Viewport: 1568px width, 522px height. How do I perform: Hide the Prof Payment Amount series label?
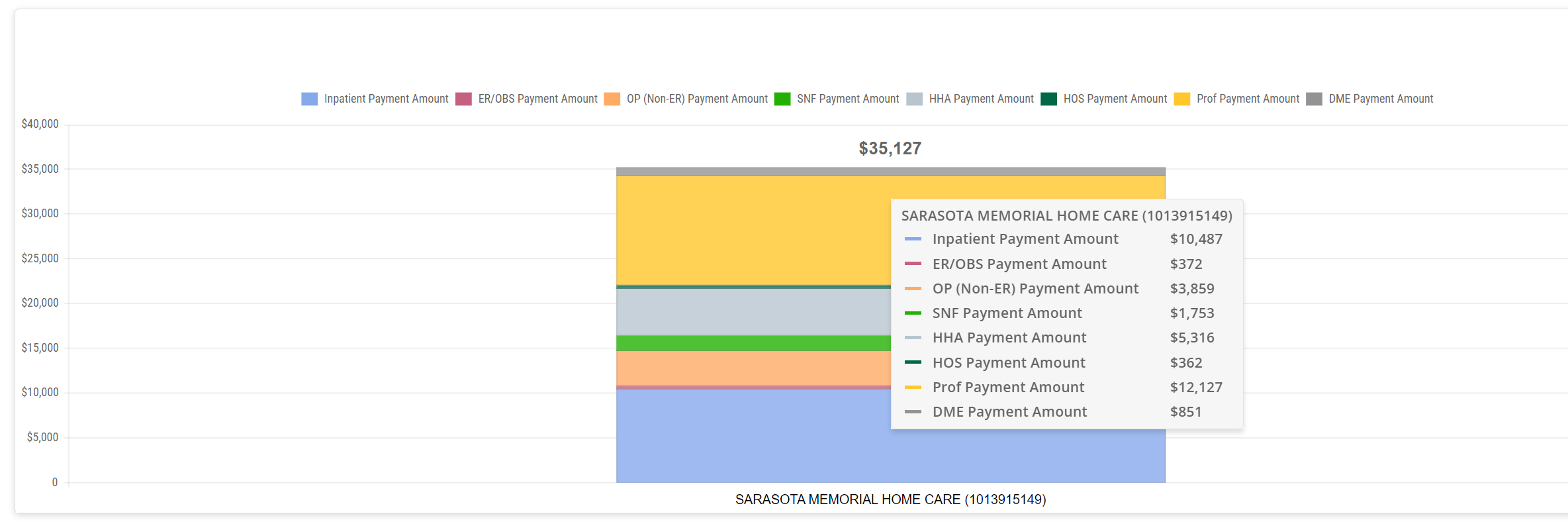tap(1248, 99)
